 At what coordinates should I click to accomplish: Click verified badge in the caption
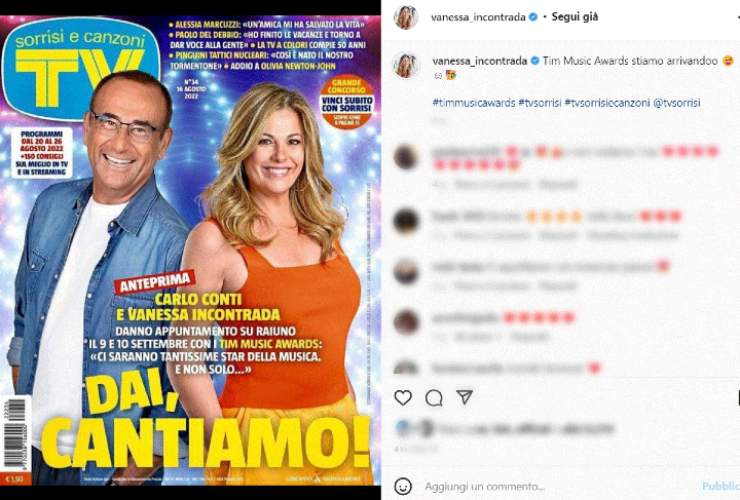click(x=535, y=61)
